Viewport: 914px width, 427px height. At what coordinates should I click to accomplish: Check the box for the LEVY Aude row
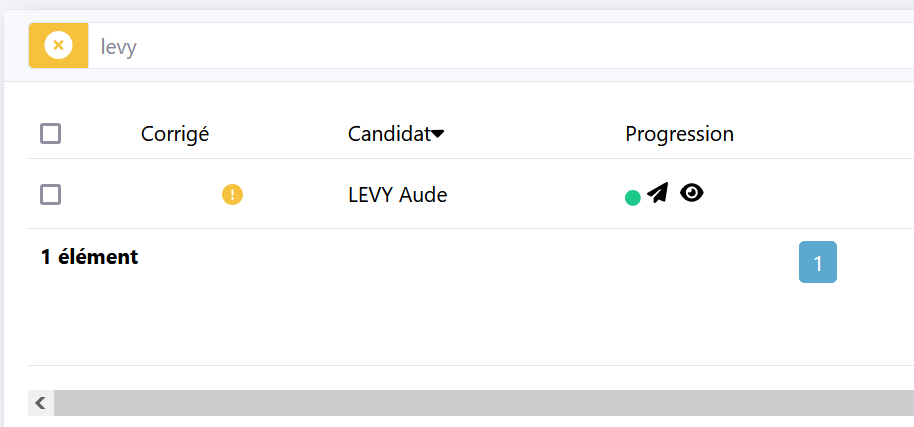coord(51,195)
